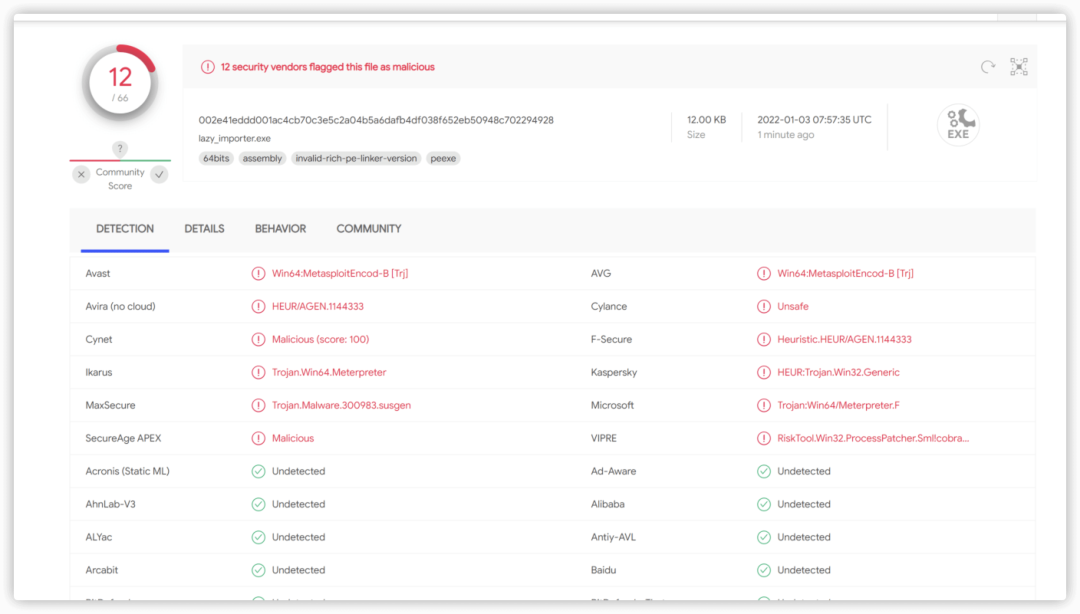Click the green check in AhnLab-V3 row

pyautogui.click(x=258, y=504)
